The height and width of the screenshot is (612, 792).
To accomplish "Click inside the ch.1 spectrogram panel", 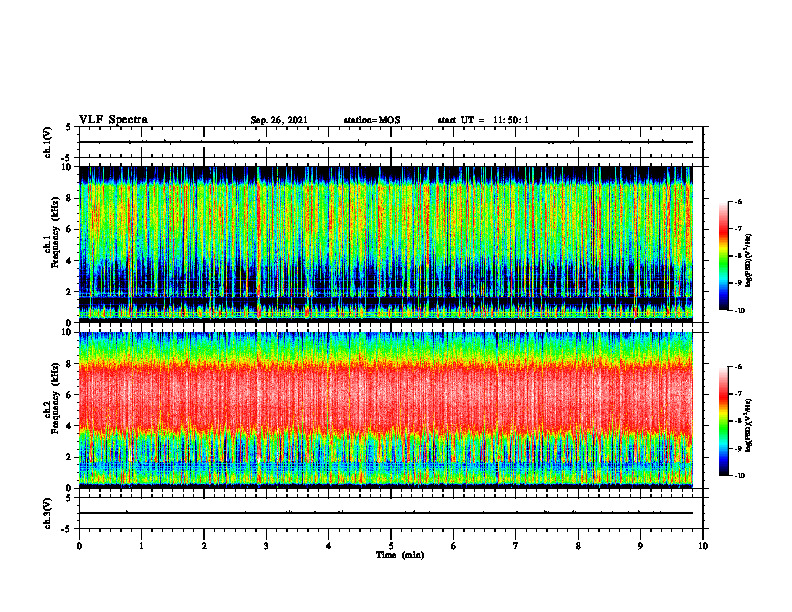I will [x=386, y=244].
